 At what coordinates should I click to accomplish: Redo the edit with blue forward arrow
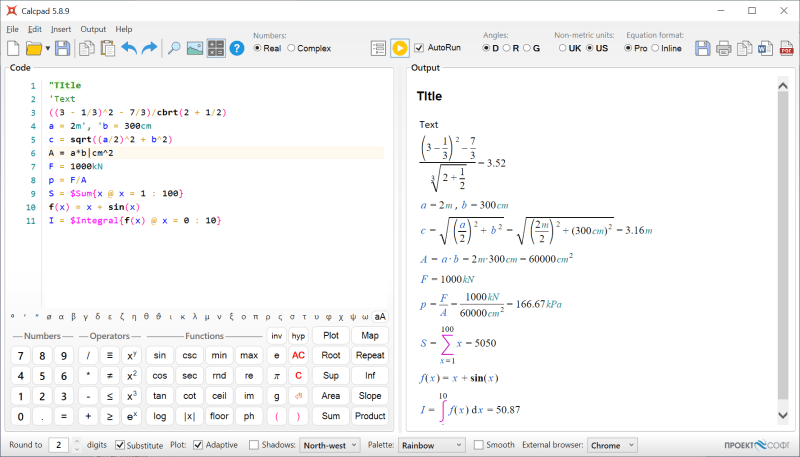coord(149,48)
